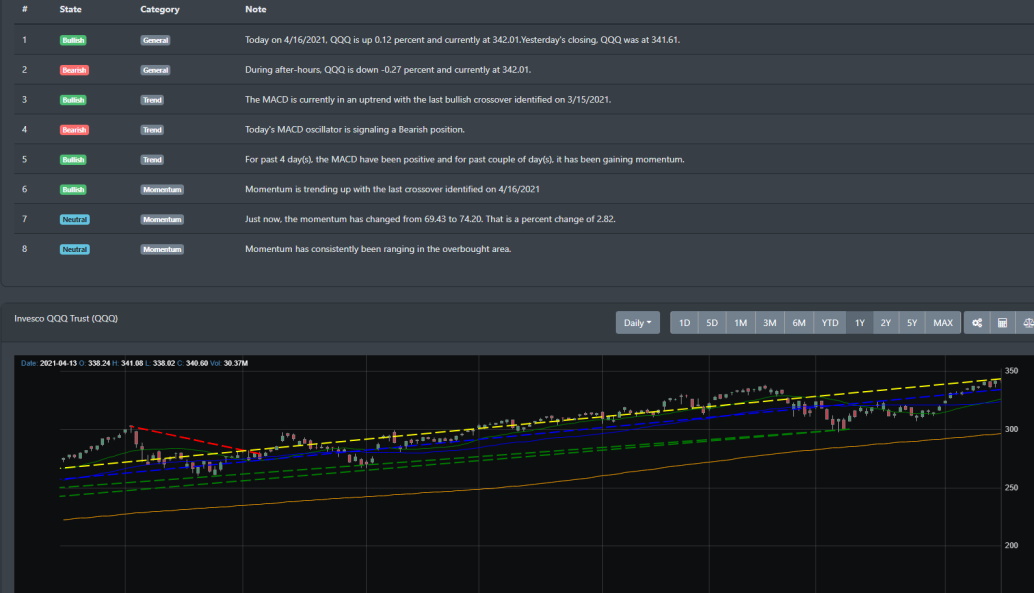This screenshot has height=593, width=1034.
Task: Click the State column header
Action: pos(71,10)
